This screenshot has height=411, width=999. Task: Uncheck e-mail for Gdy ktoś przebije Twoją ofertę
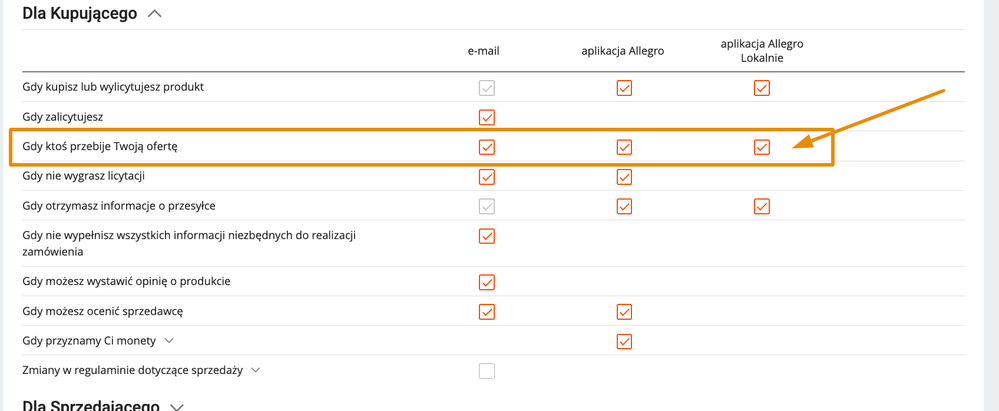487,147
